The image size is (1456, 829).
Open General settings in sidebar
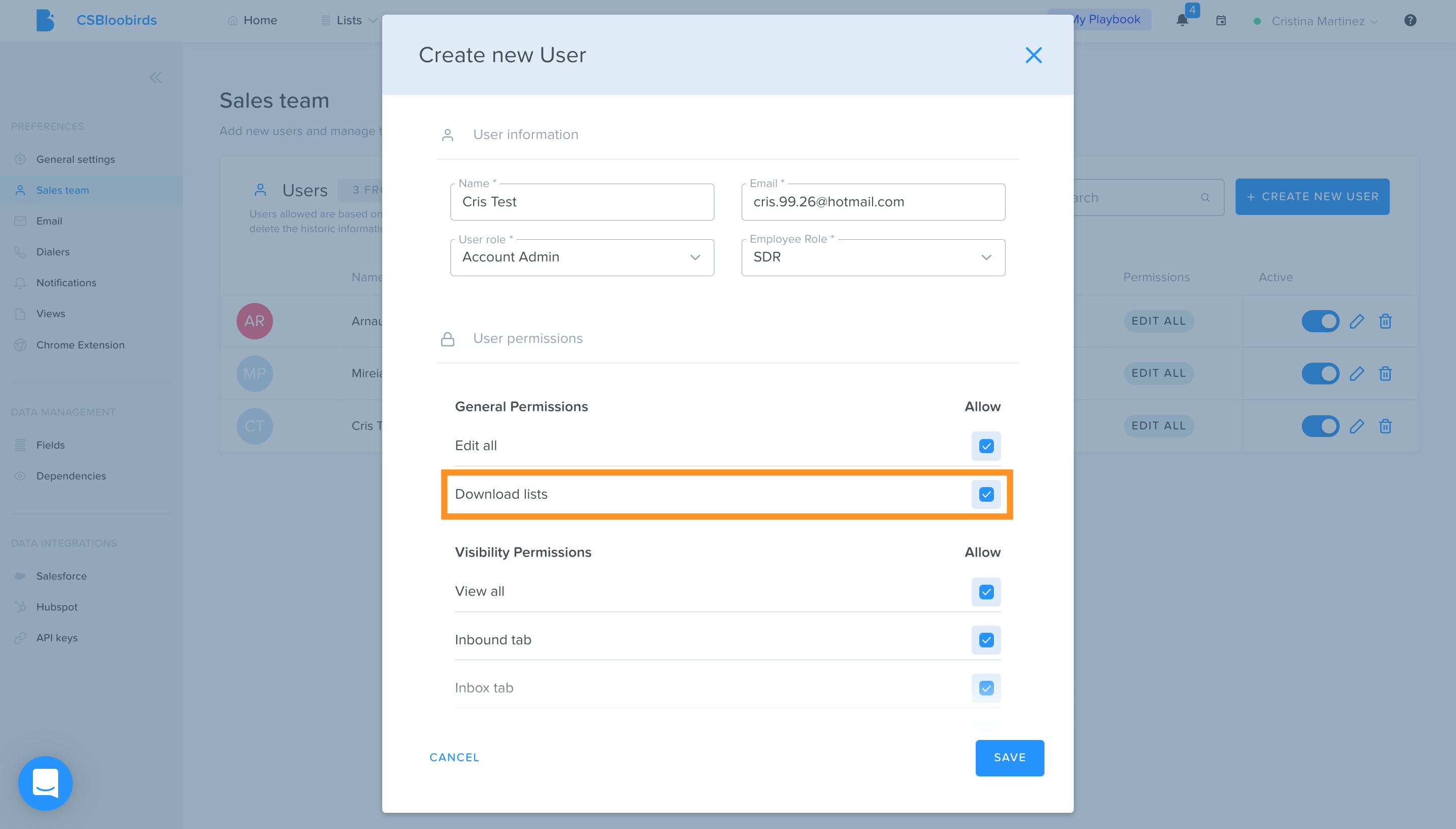pyautogui.click(x=75, y=159)
